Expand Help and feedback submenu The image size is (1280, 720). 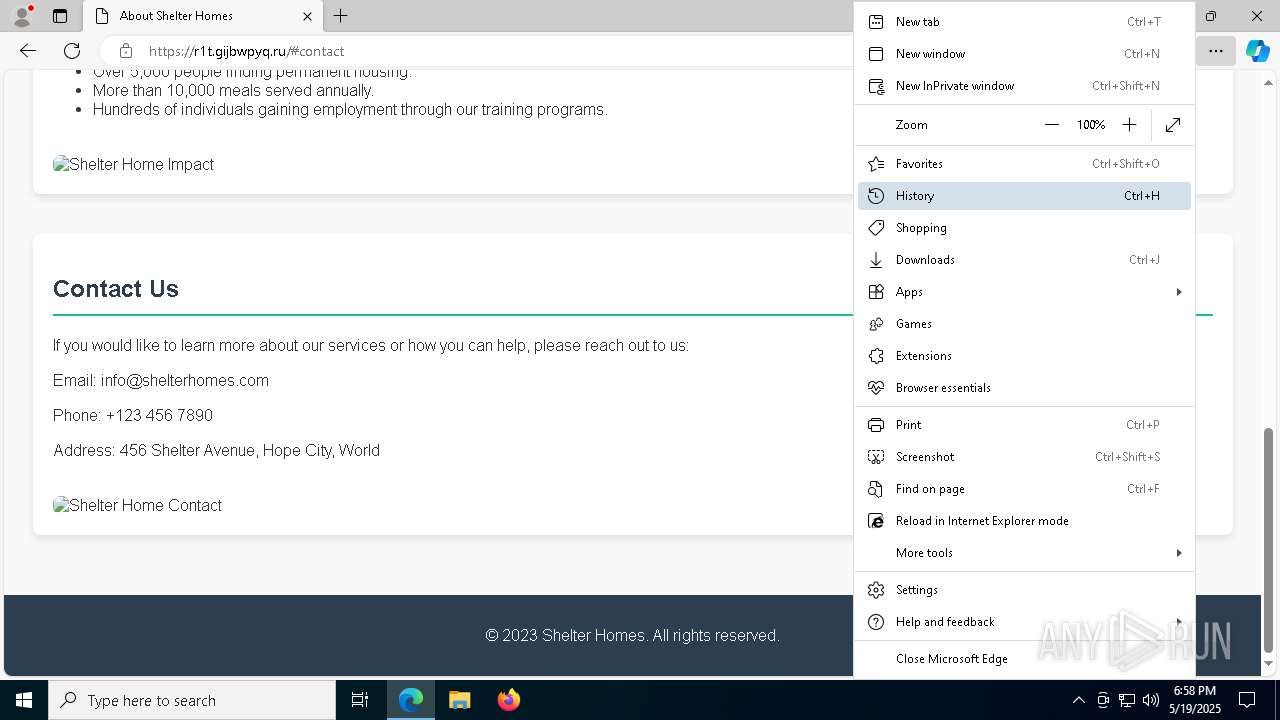[1024, 622]
